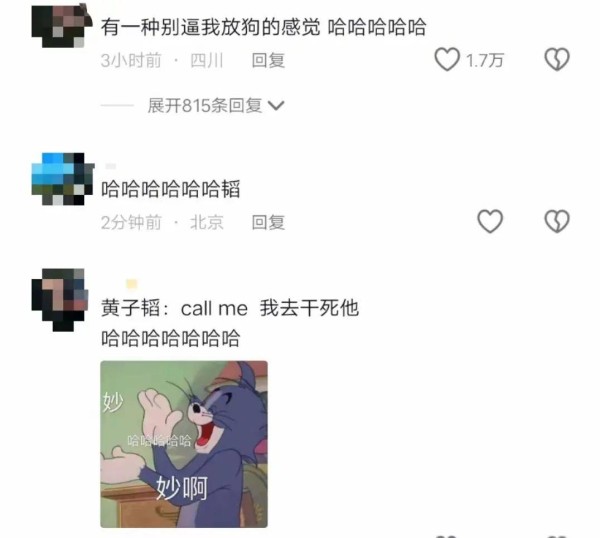This screenshot has height=538, width=600.
Task: Expand the 展开815条回复 chevron arrow
Action: click(276, 105)
